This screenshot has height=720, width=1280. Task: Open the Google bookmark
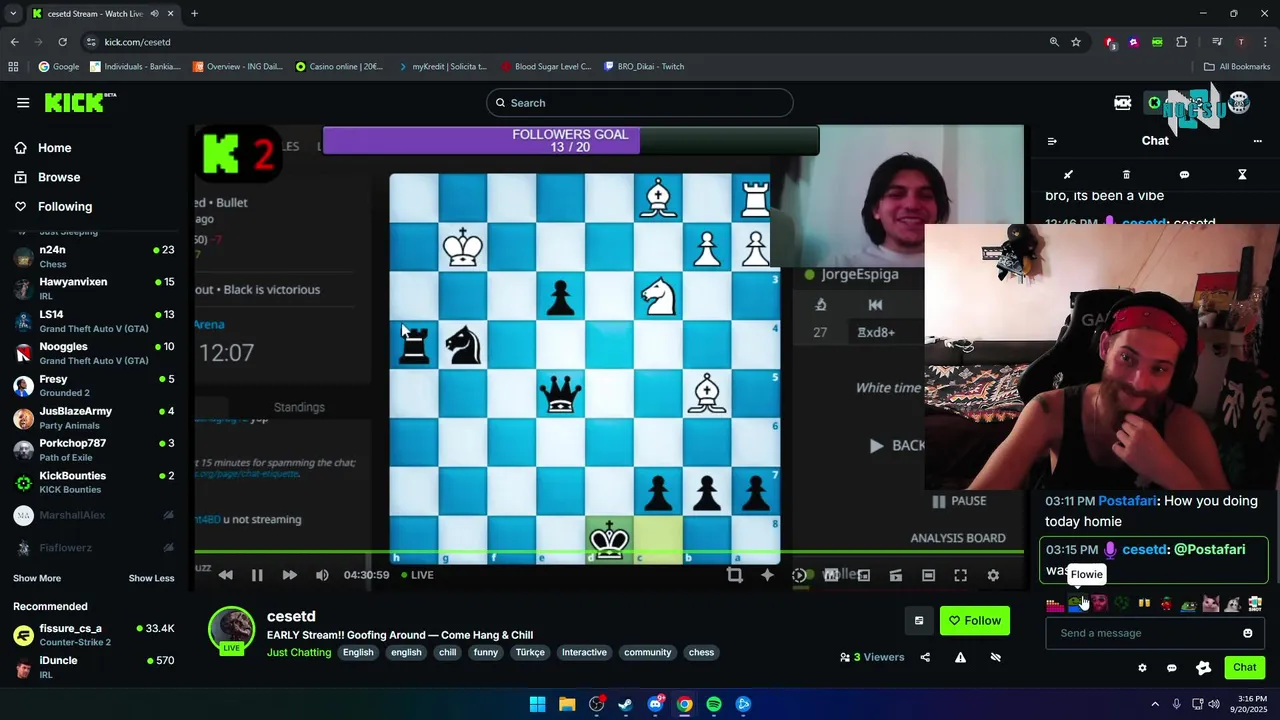point(59,67)
